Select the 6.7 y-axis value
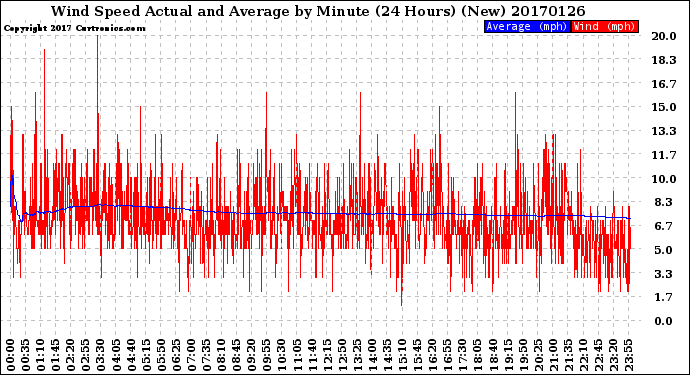Viewport: 690px width, 375px height. click(x=664, y=226)
